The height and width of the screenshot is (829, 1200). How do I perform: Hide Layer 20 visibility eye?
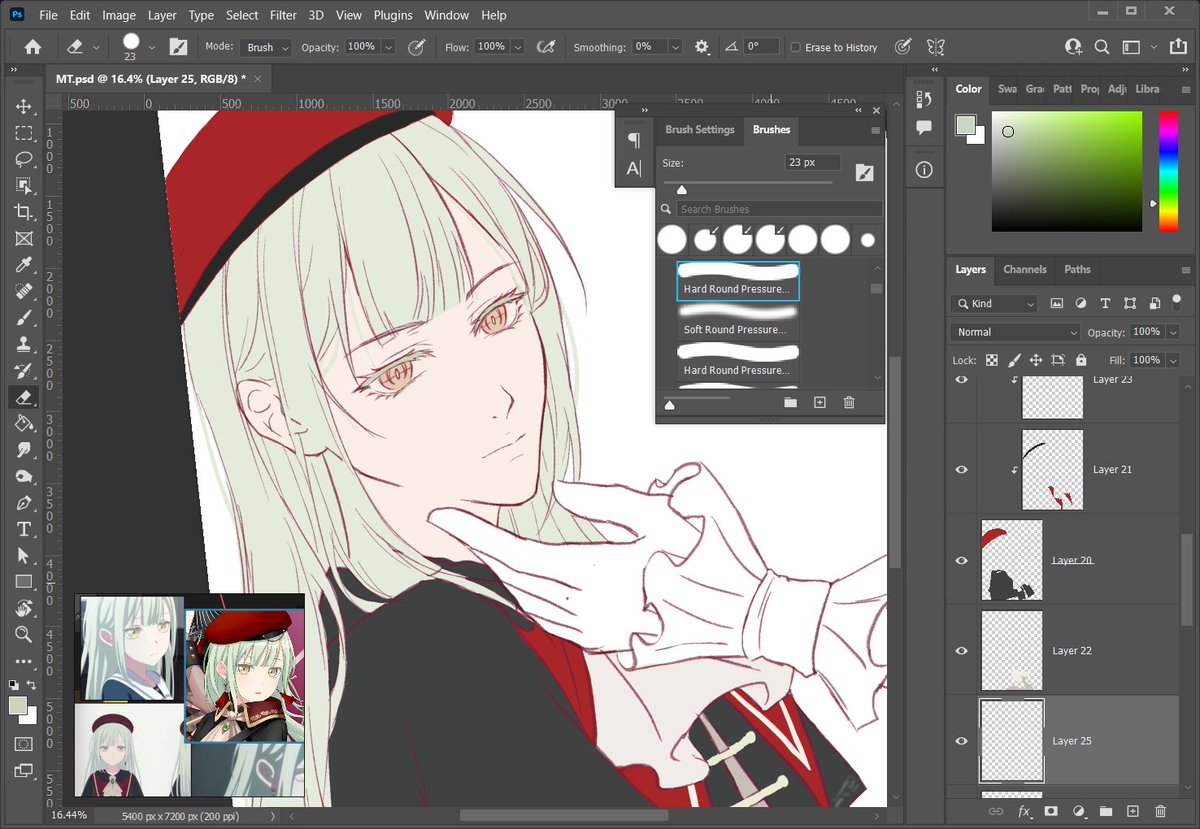point(962,561)
